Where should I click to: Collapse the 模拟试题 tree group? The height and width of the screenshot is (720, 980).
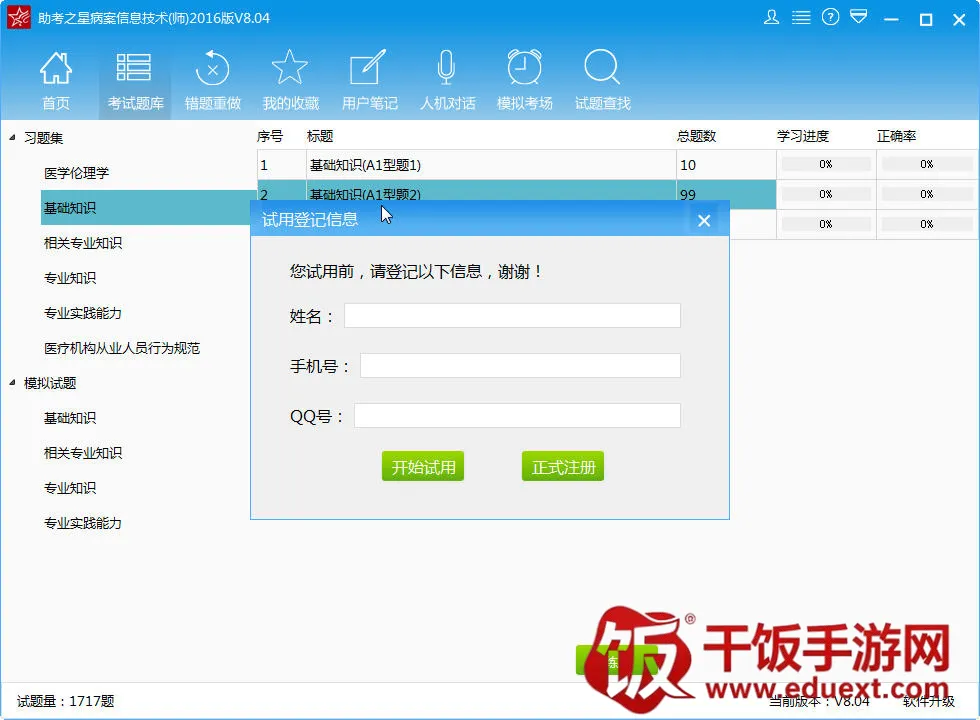[x=12, y=382]
